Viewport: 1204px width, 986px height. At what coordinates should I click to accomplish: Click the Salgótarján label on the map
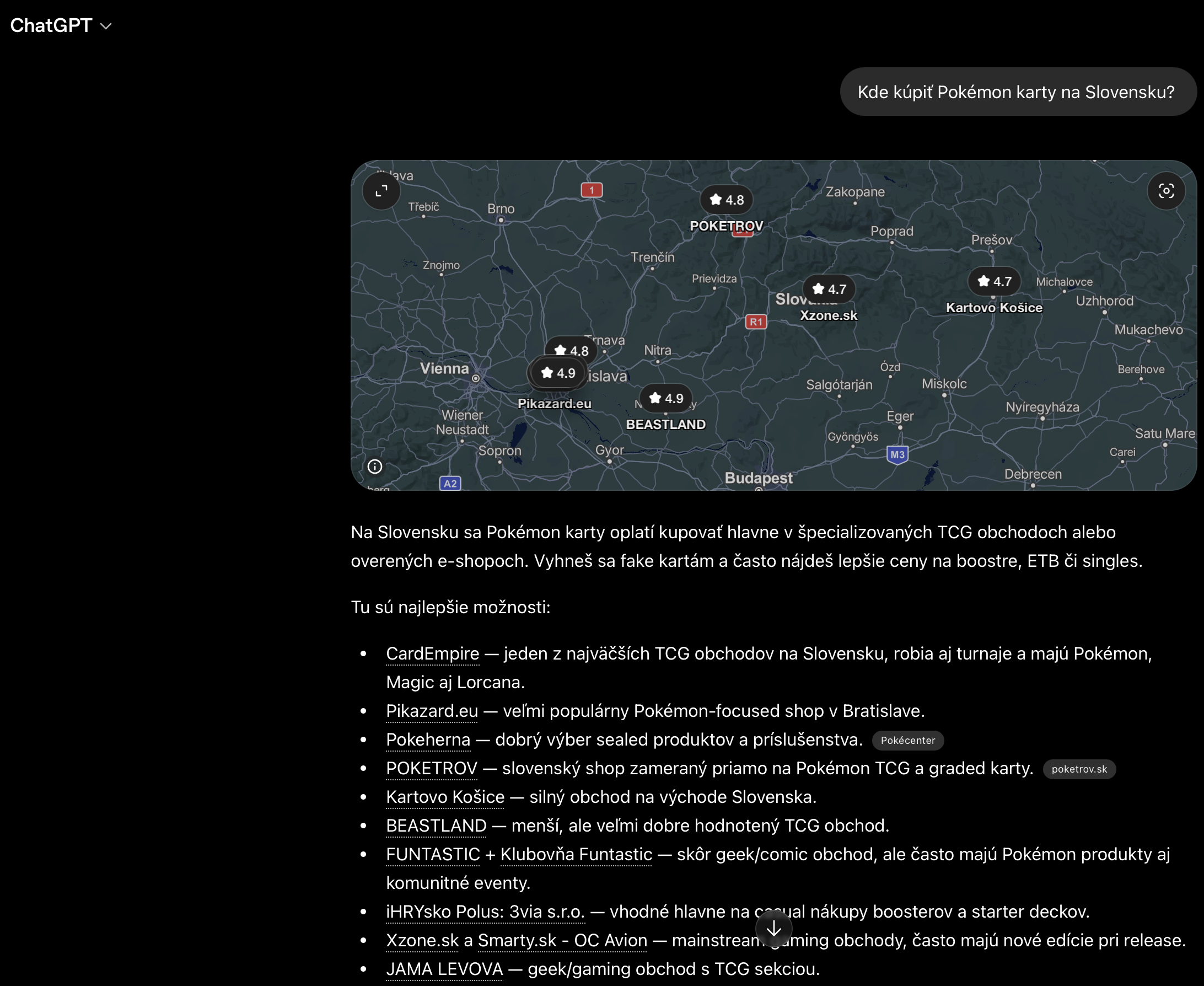(x=839, y=385)
